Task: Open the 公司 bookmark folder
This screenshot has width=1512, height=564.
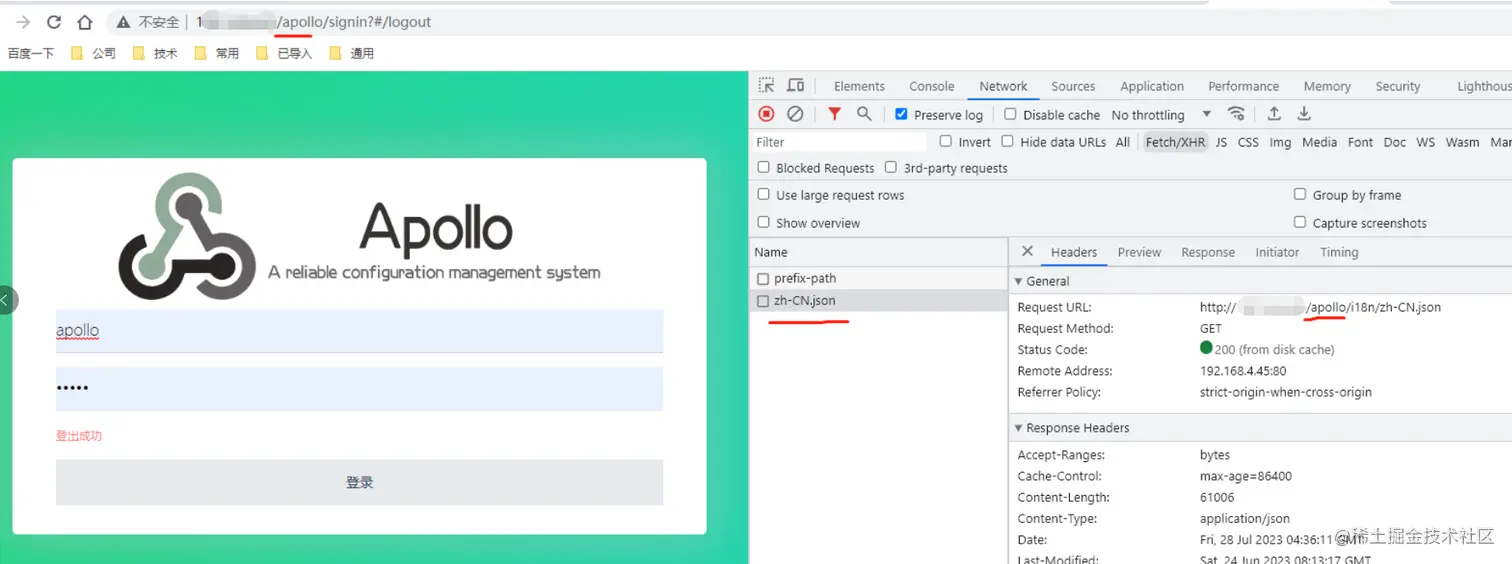Action: pos(93,53)
